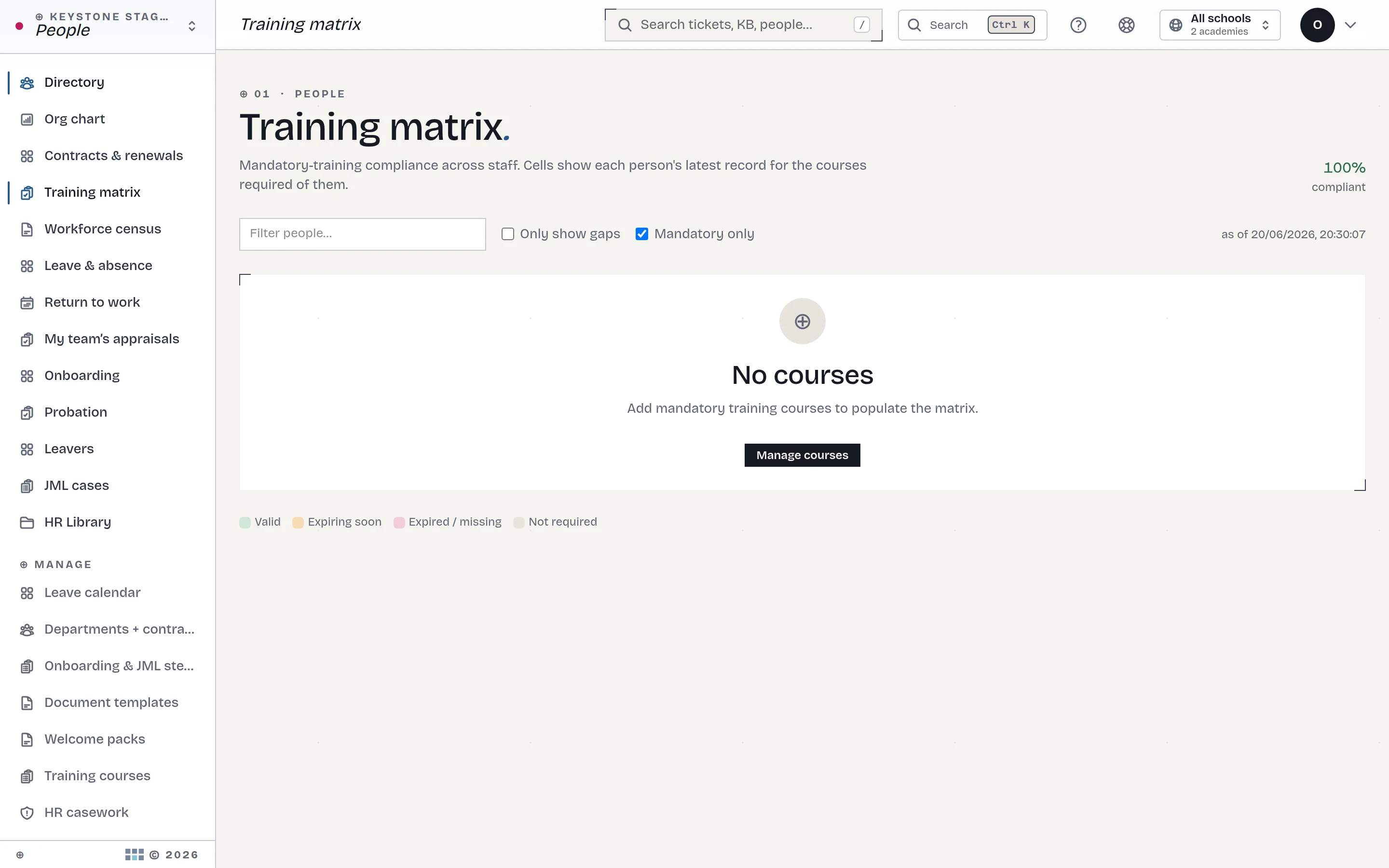The height and width of the screenshot is (868, 1389).
Task: Click the app grid icon in sidebar footer
Action: 134,855
